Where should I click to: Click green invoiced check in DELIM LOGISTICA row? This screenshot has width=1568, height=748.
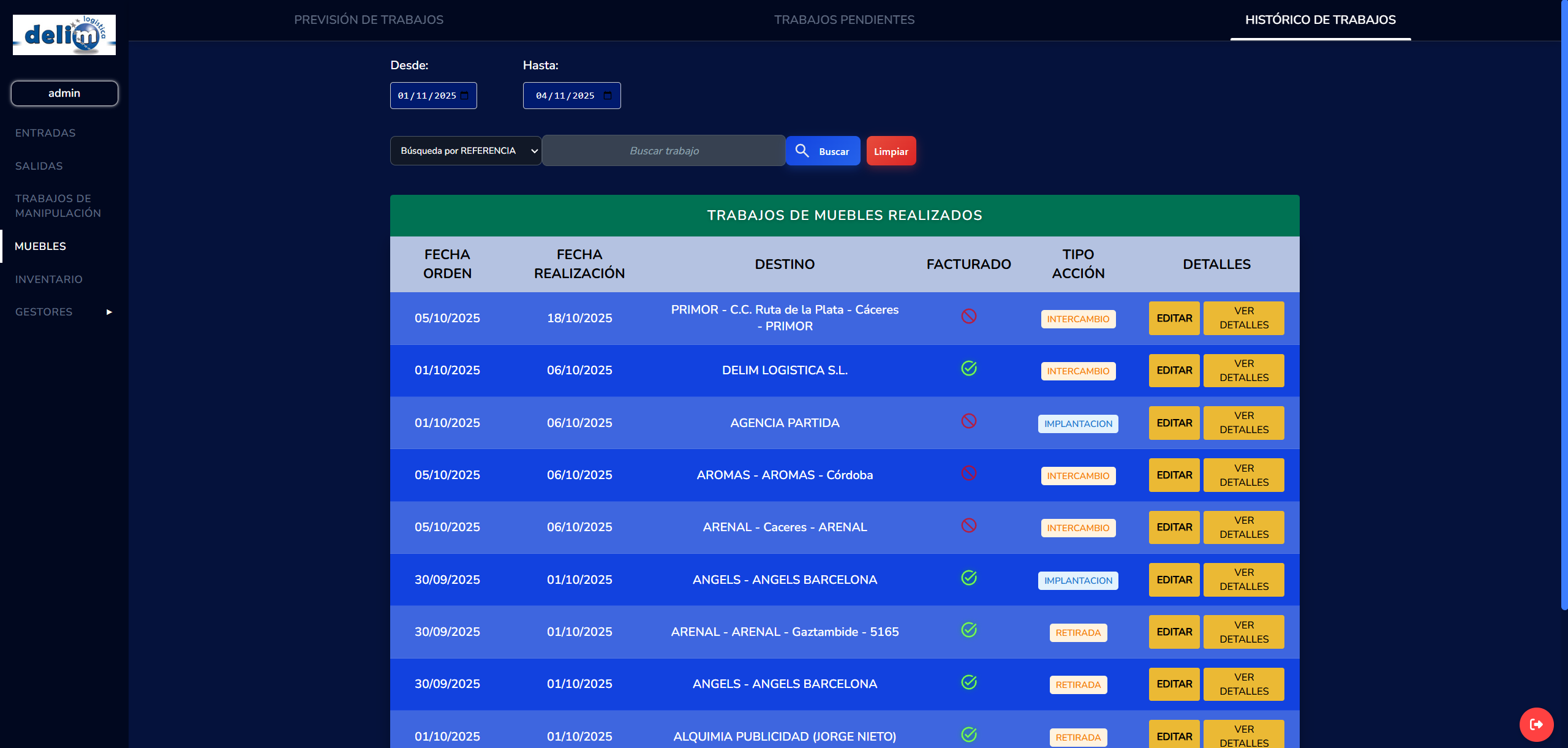[x=968, y=369]
